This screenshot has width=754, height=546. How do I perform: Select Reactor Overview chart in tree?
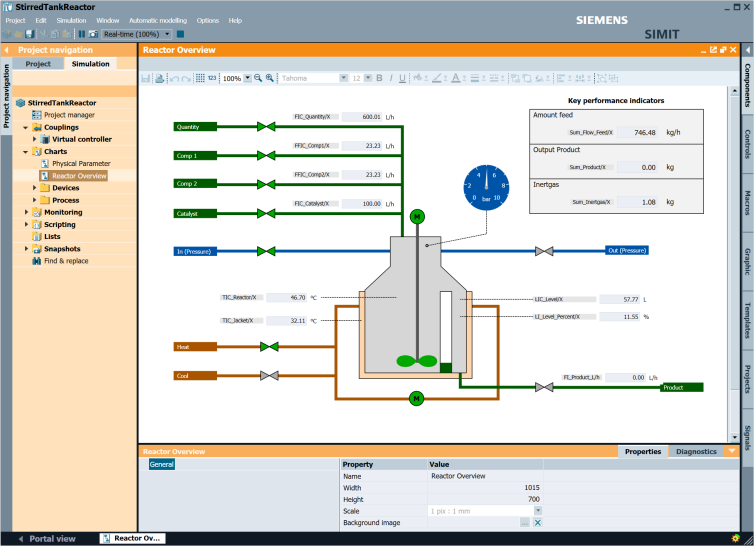(79, 176)
